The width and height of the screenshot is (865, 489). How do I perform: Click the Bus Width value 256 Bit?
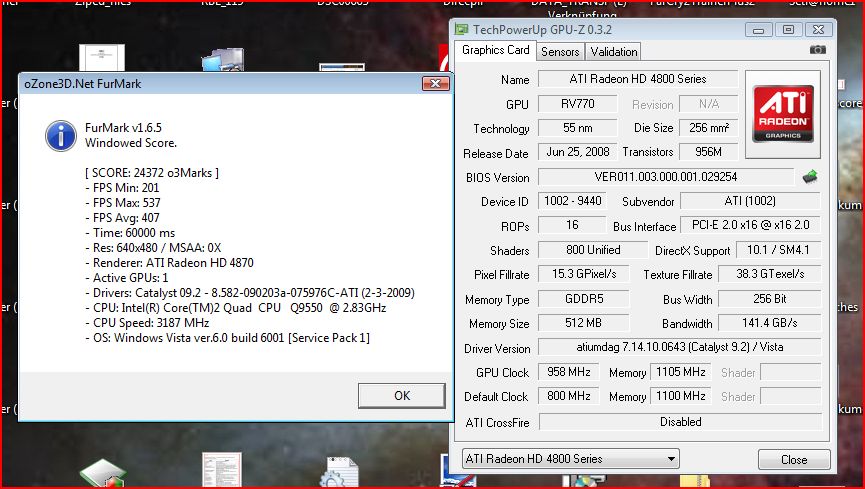tap(770, 299)
